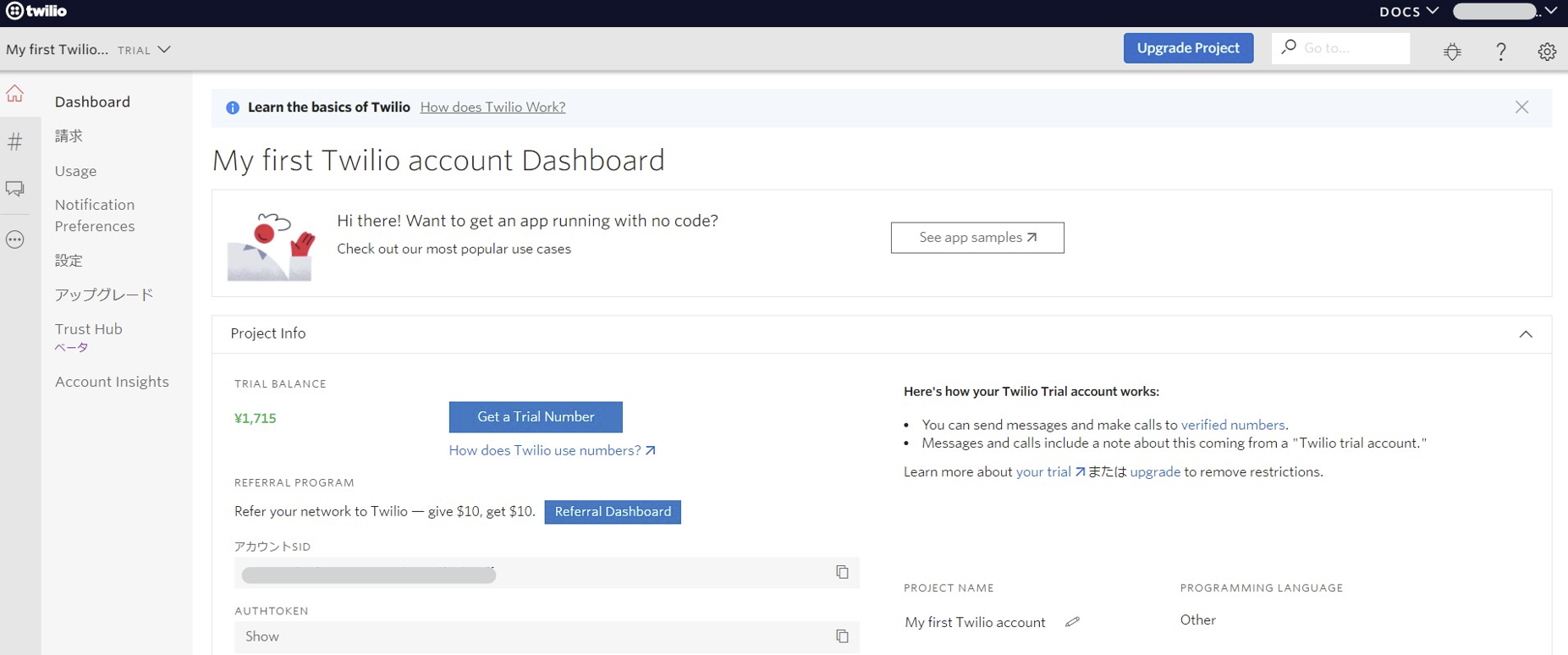Open Notification Preferences sidebar item
Image resolution: width=1568 pixels, height=655 pixels.
[95, 216]
